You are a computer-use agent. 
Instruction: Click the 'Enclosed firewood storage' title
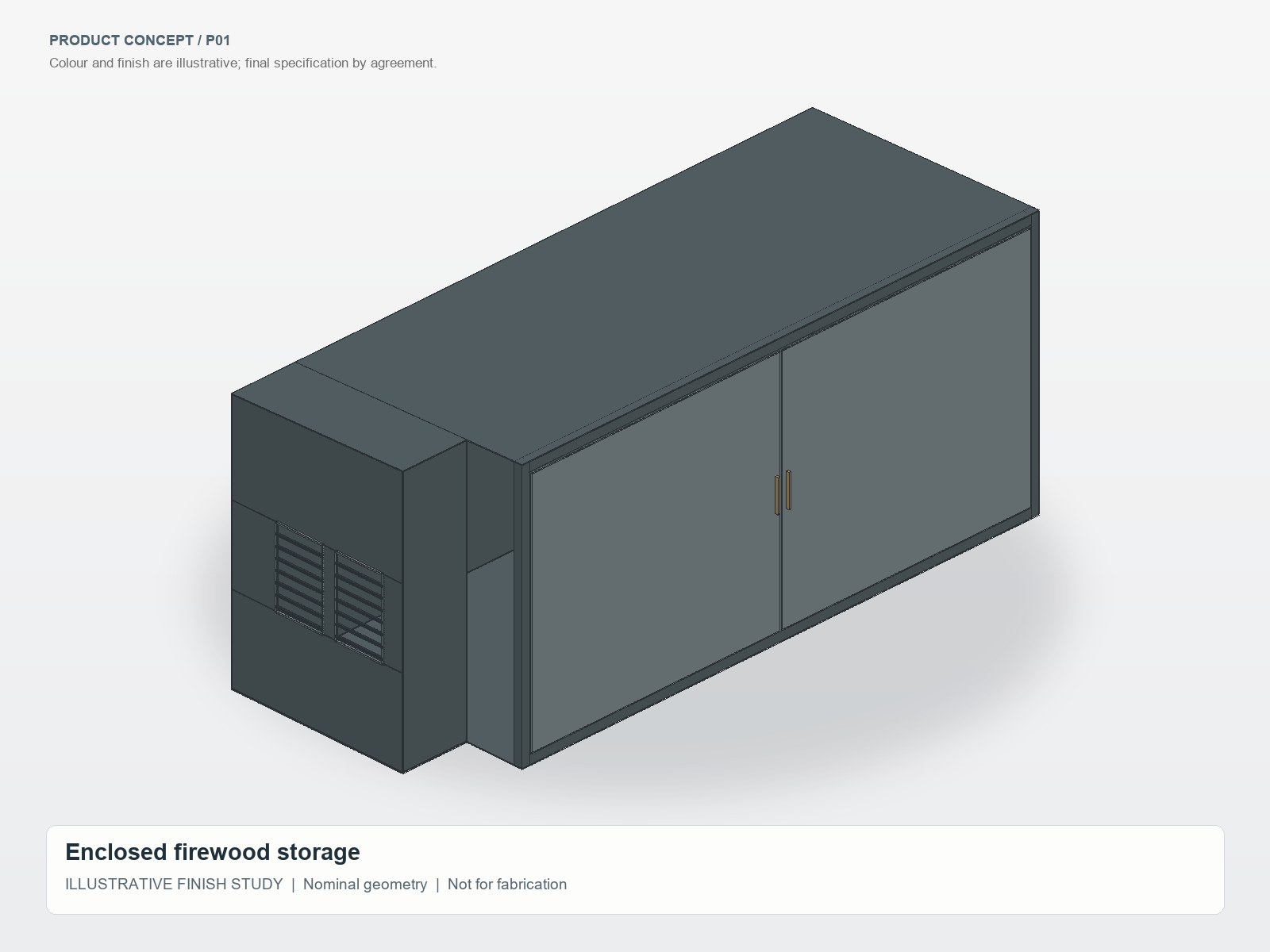pyautogui.click(x=213, y=852)
